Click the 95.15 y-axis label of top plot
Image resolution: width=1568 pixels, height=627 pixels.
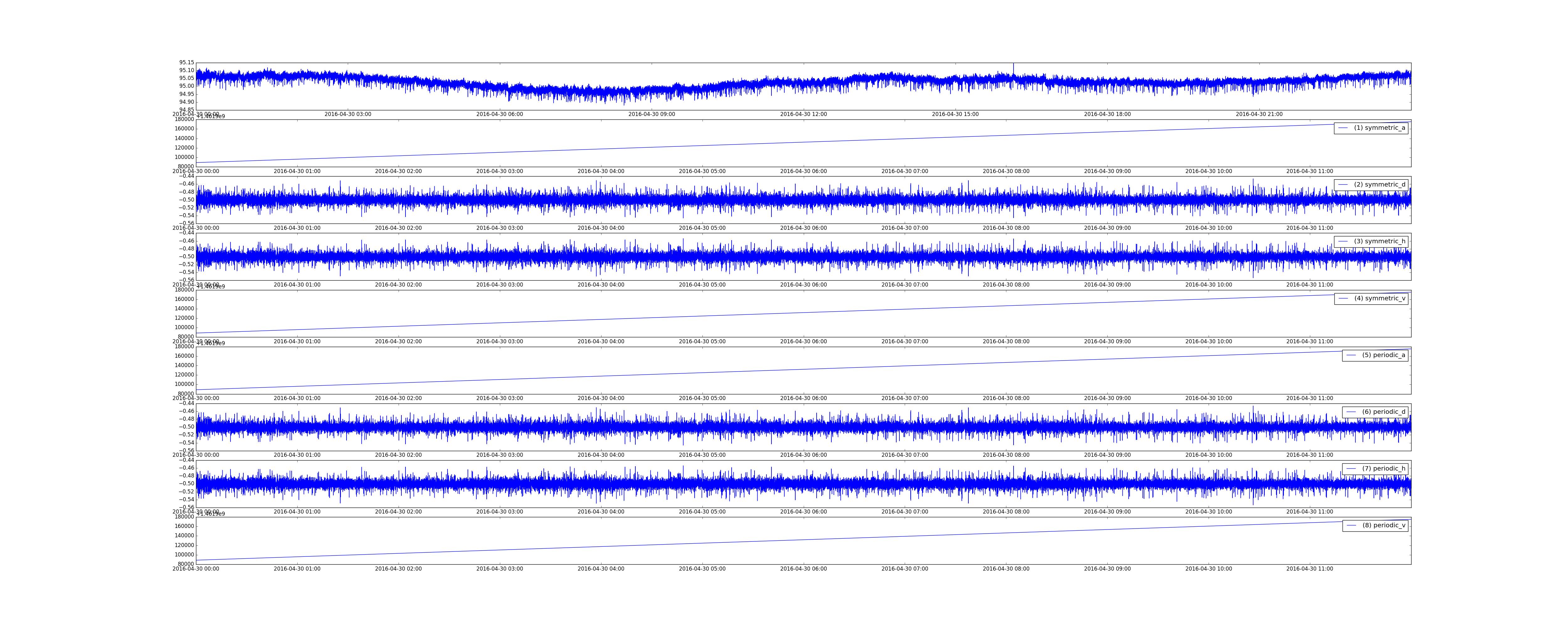(186, 63)
